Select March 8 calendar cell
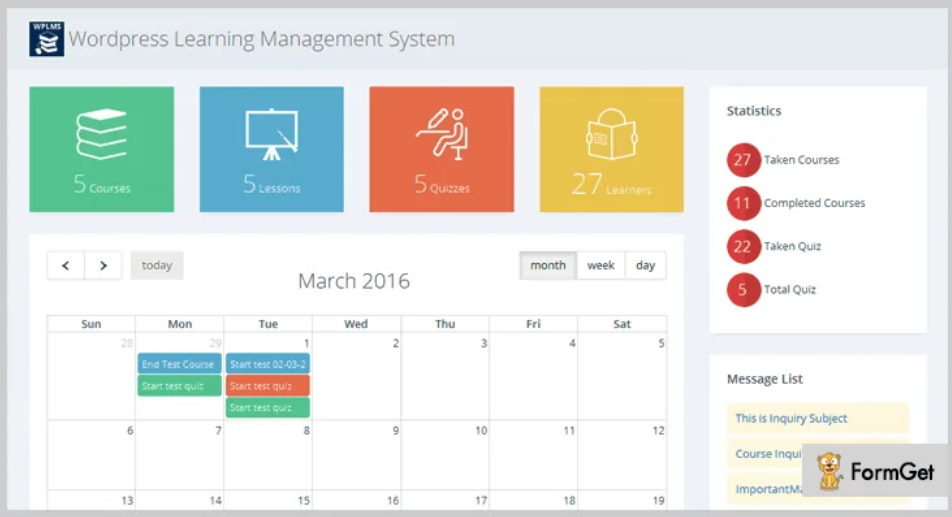The width and height of the screenshot is (952, 517). click(268, 455)
